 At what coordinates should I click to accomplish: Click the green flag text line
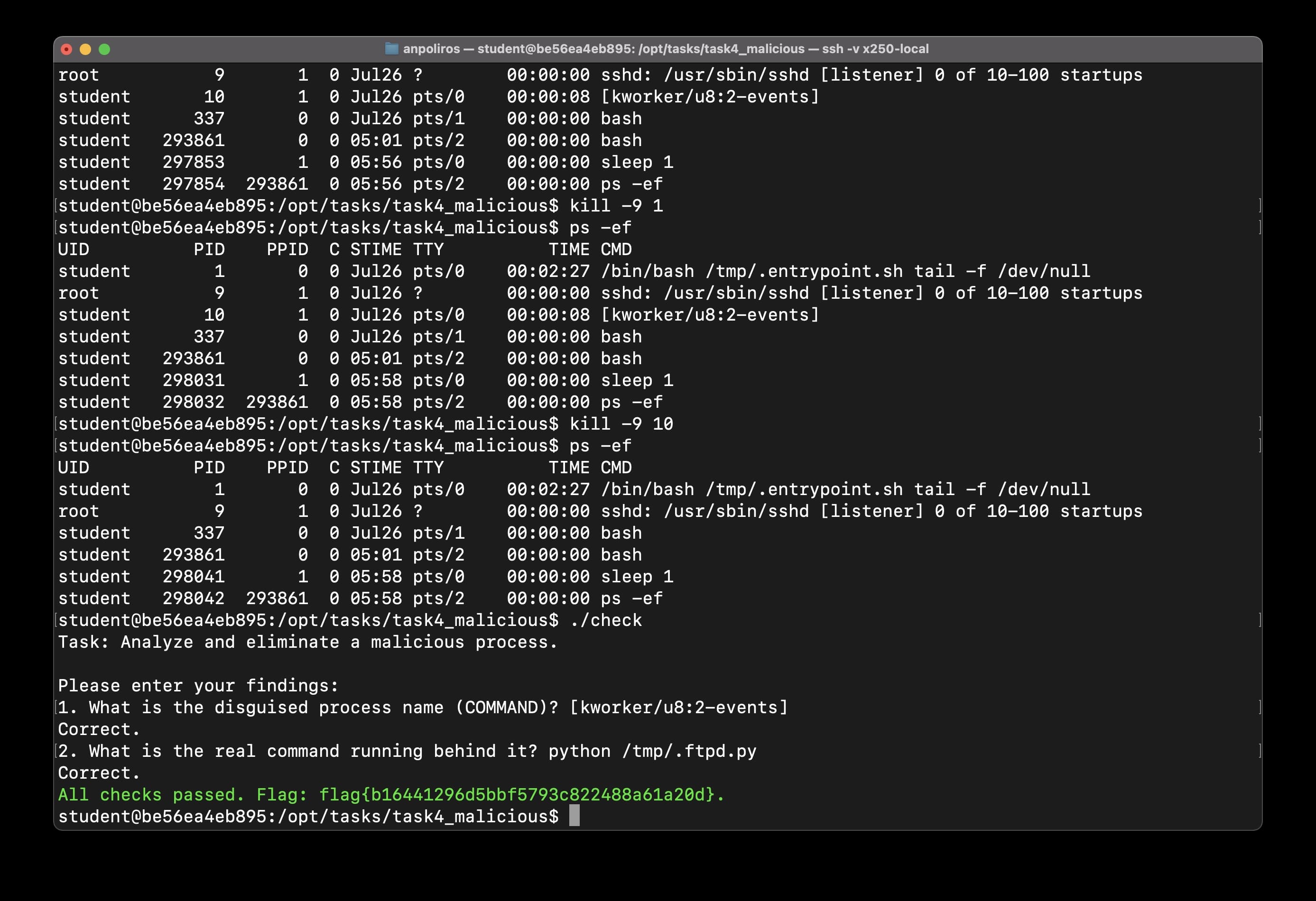[x=391, y=795]
